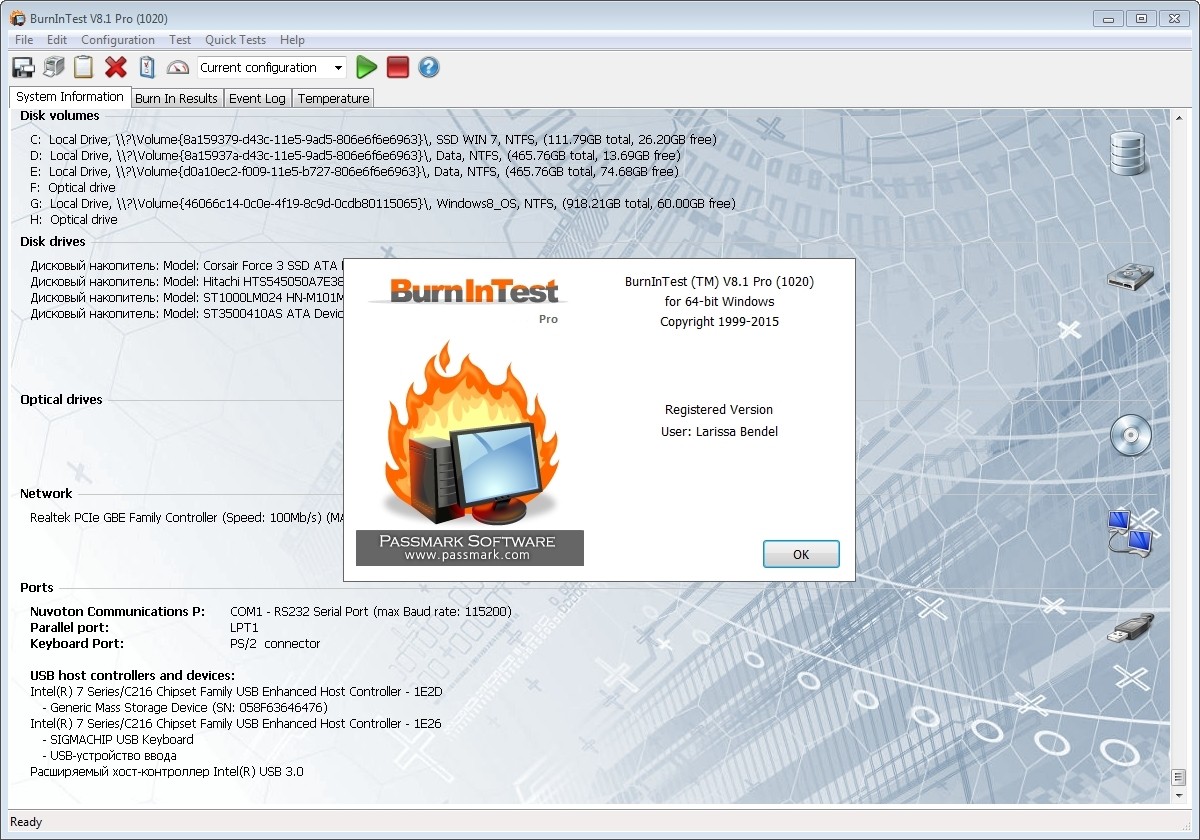
Task: Click the Corsair Force 3 SSD row
Action: click(x=187, y=265)
